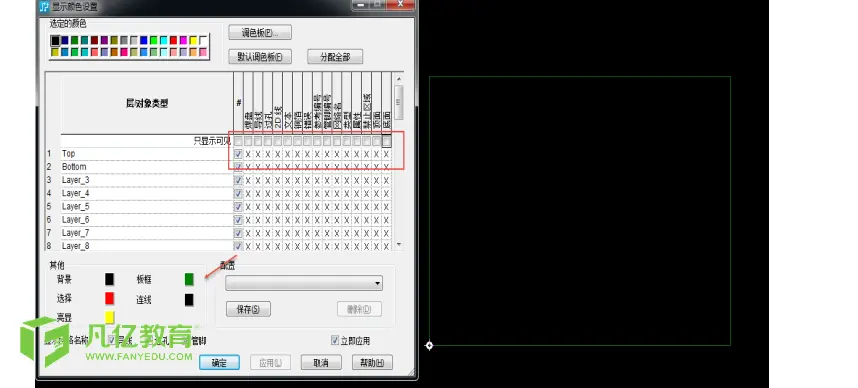Check 只显示可见 box under the 底面 column
Image resolution: width=858 pixels, height=388 pixels.
pos(386,141)
